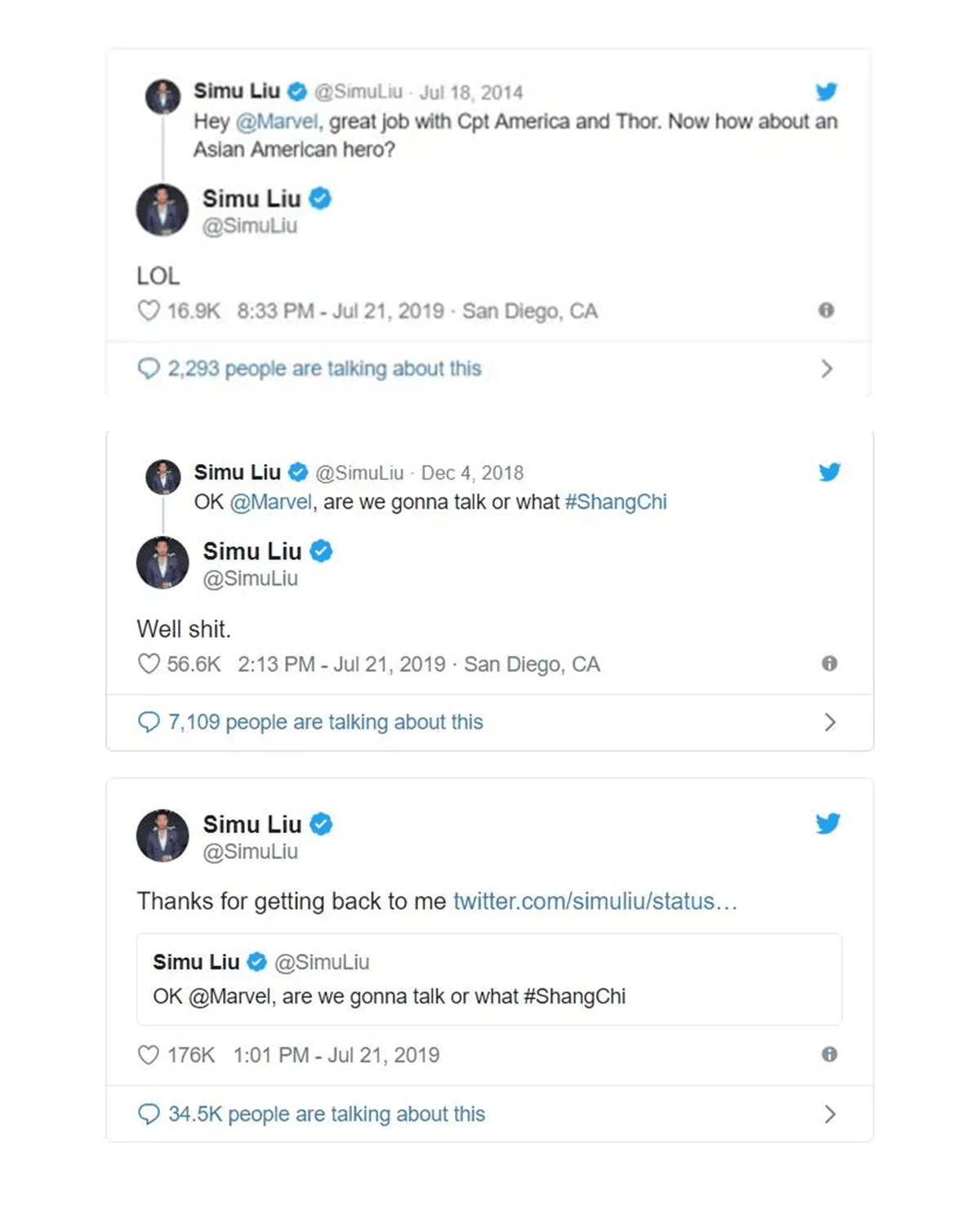The width and height of the screenshot is (980, 1225).
Task: Click the @Marvel mention in the 2014 tweet
Action: click(277, 122)
